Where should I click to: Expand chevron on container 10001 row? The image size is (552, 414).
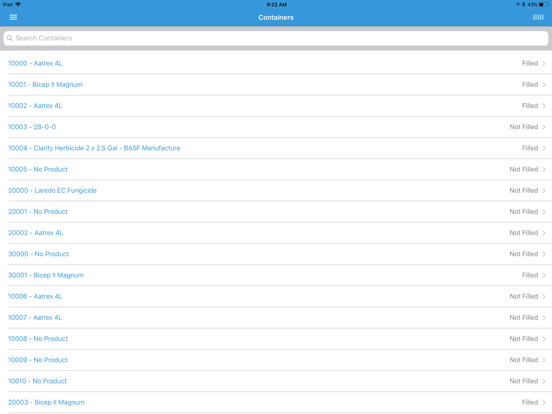coord(544,84)
